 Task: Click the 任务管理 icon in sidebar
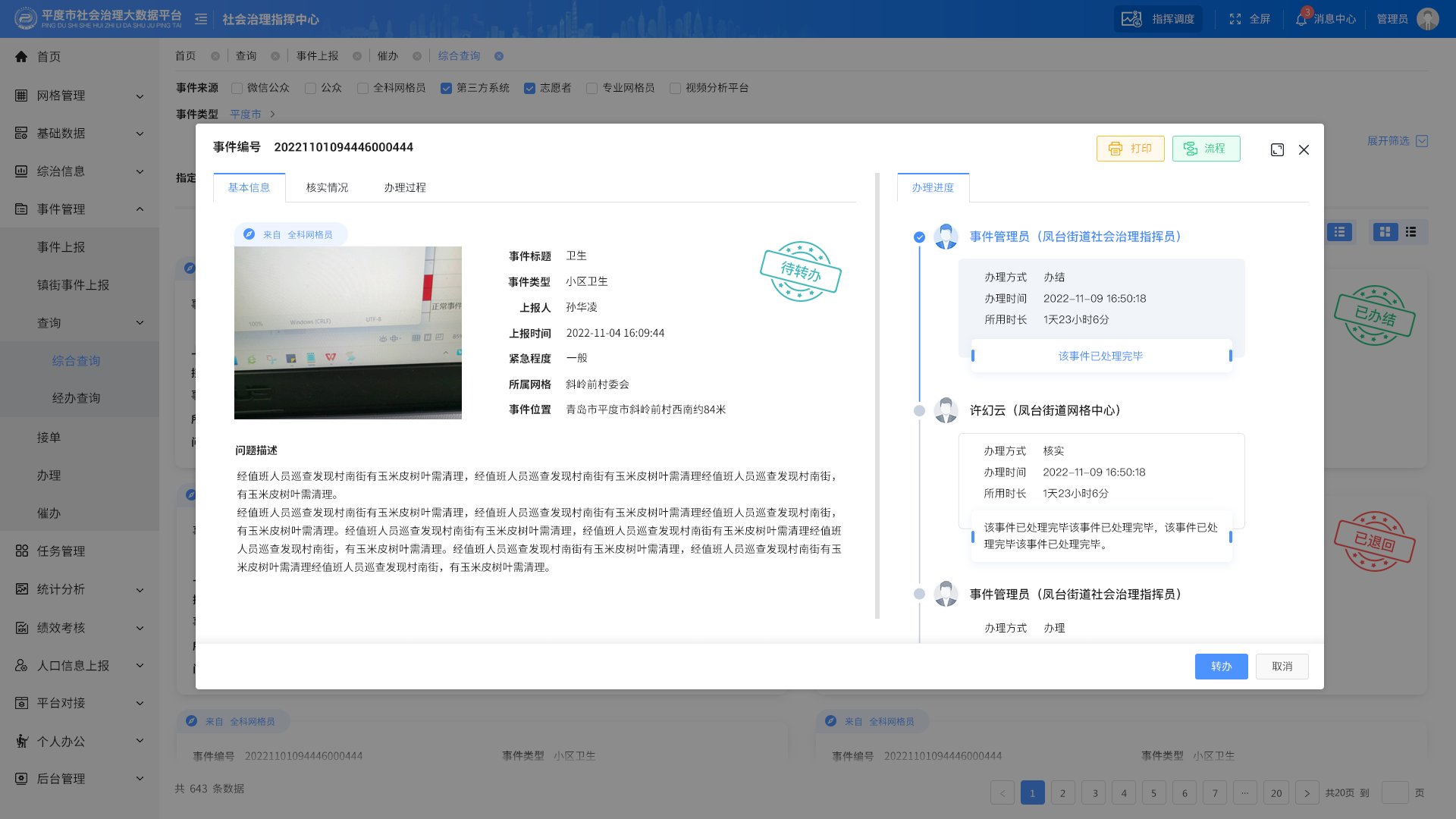(x=21, y=551)
